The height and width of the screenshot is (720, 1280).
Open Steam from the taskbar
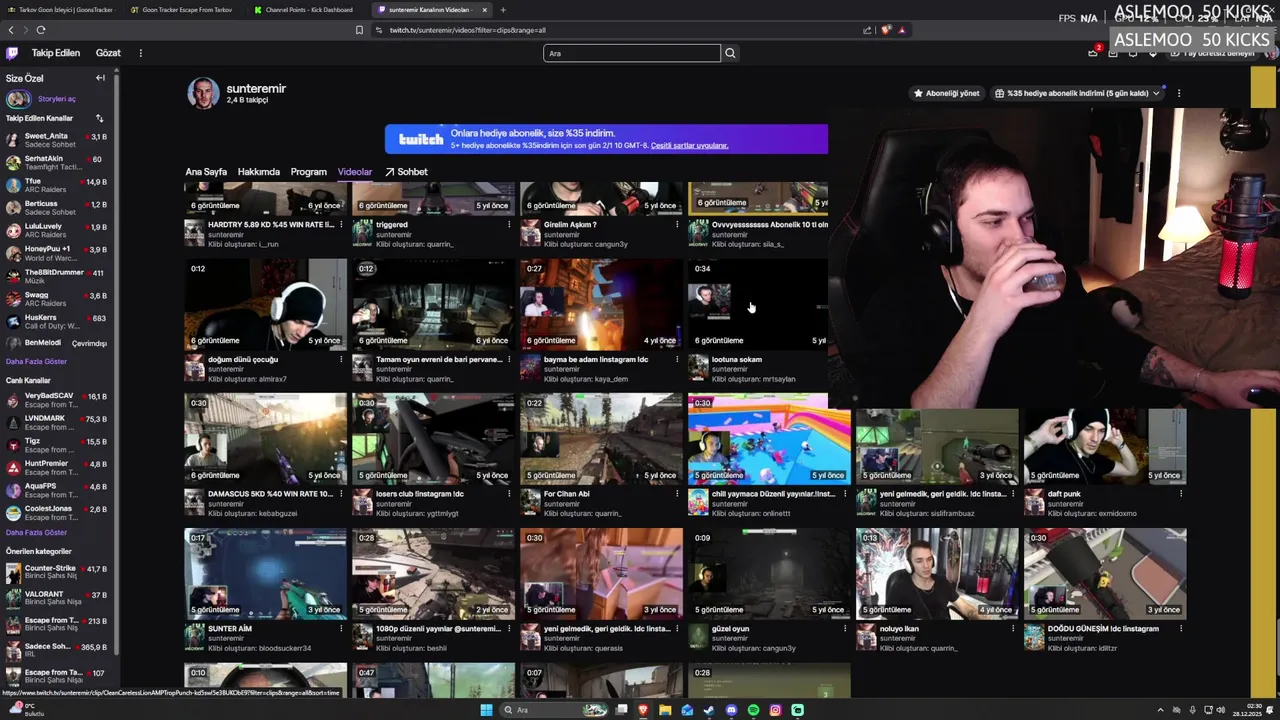pyautogui.click(x=709, y=710)
